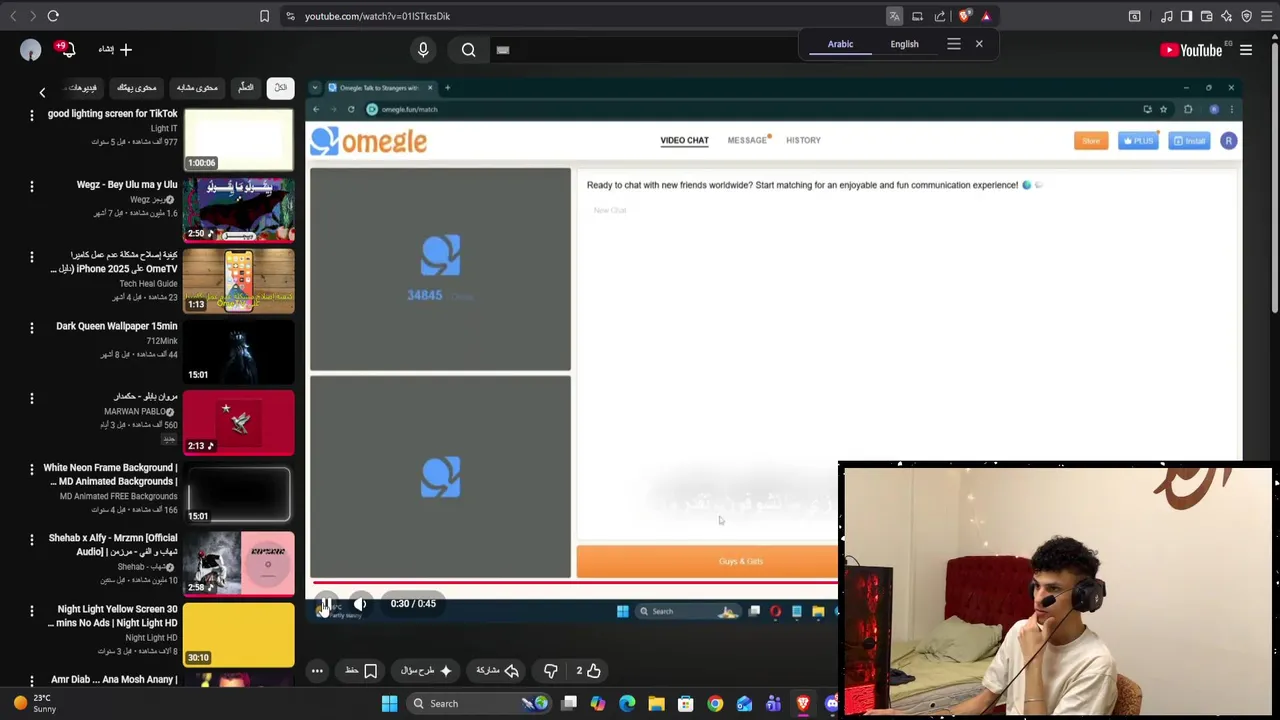Click the page vertical scrollbar up arrow

click(x=1275, y=38)
